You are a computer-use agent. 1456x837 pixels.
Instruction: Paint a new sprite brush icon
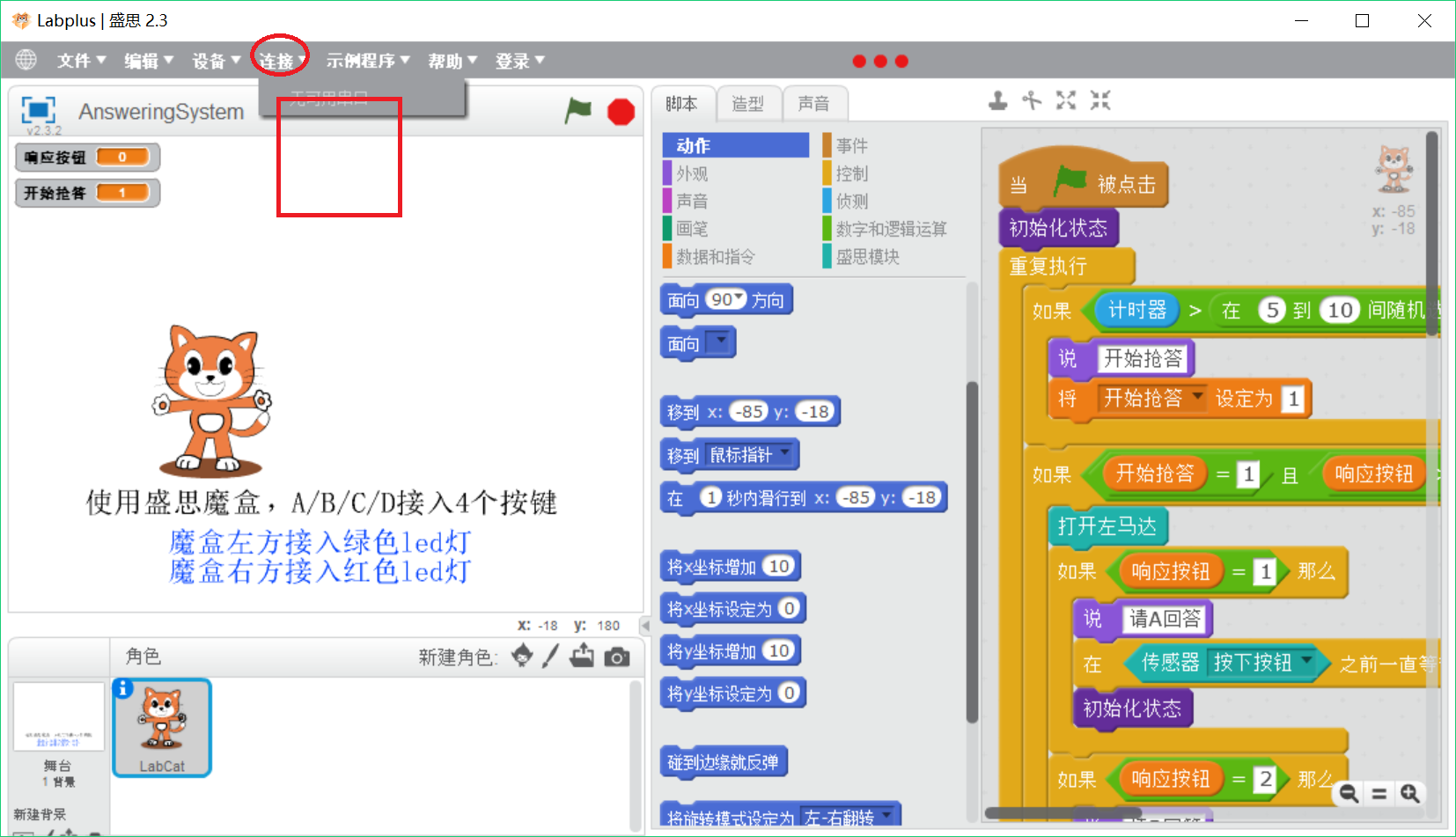point(551,656)
